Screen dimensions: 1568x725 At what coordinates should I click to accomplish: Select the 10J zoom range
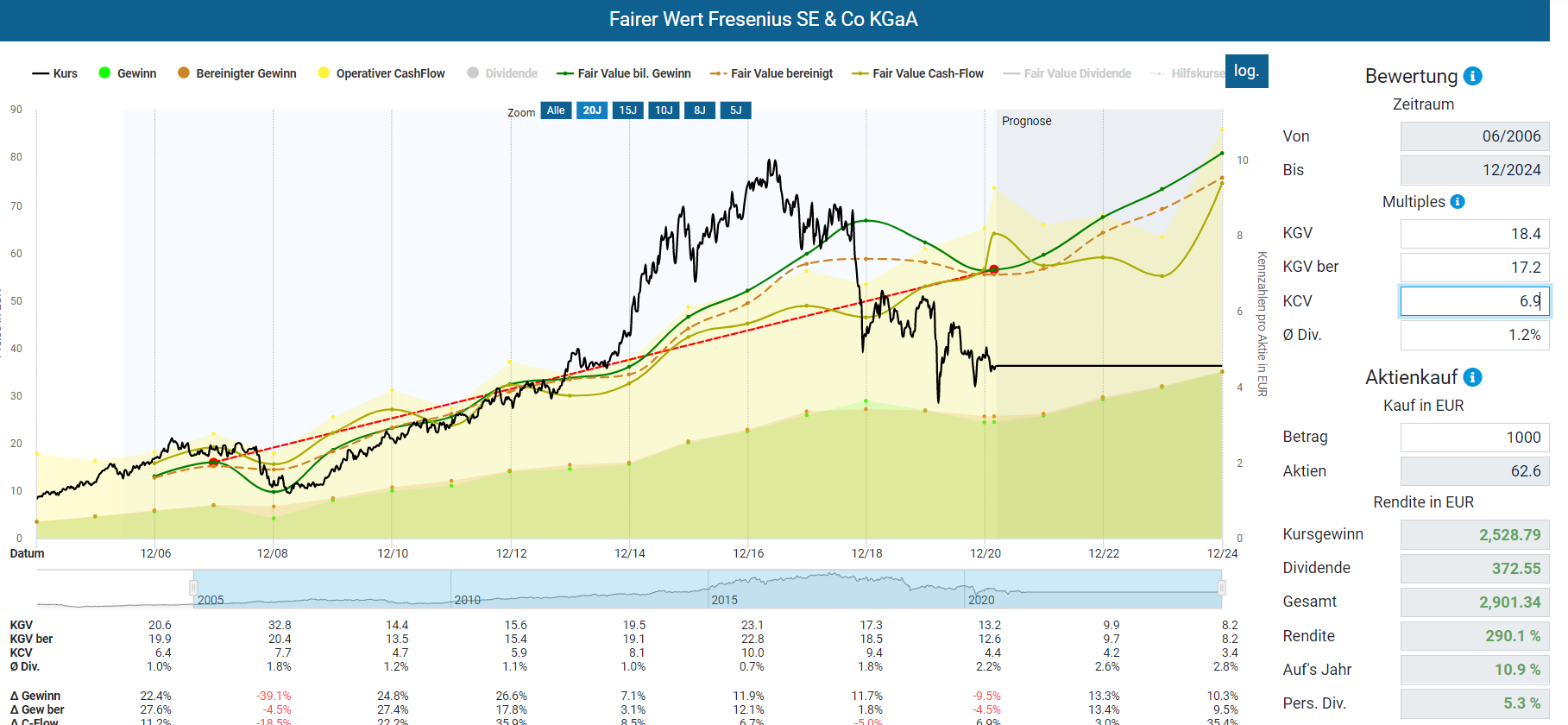(x=664, y=110)
